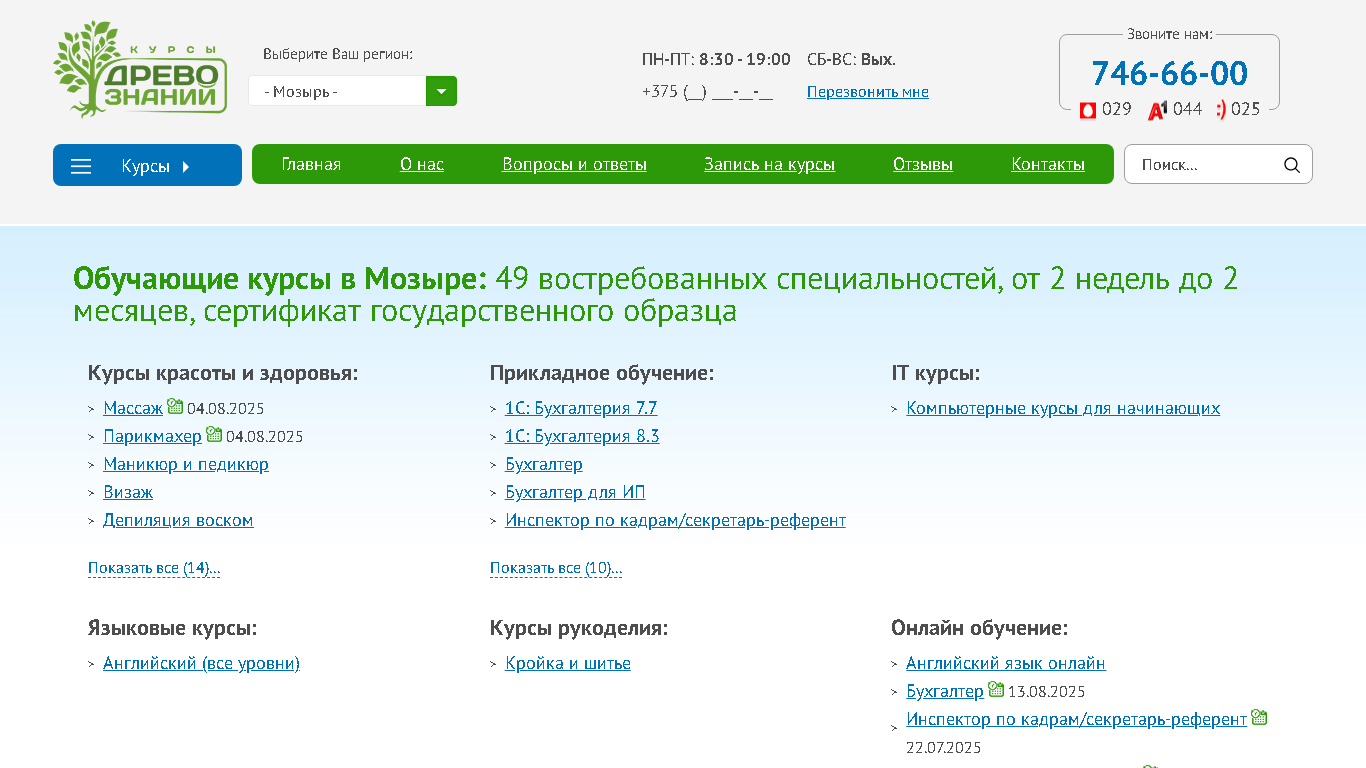
Task: Open 1С: Бухгалтерия 8.3 link
Action: [582, 436]
